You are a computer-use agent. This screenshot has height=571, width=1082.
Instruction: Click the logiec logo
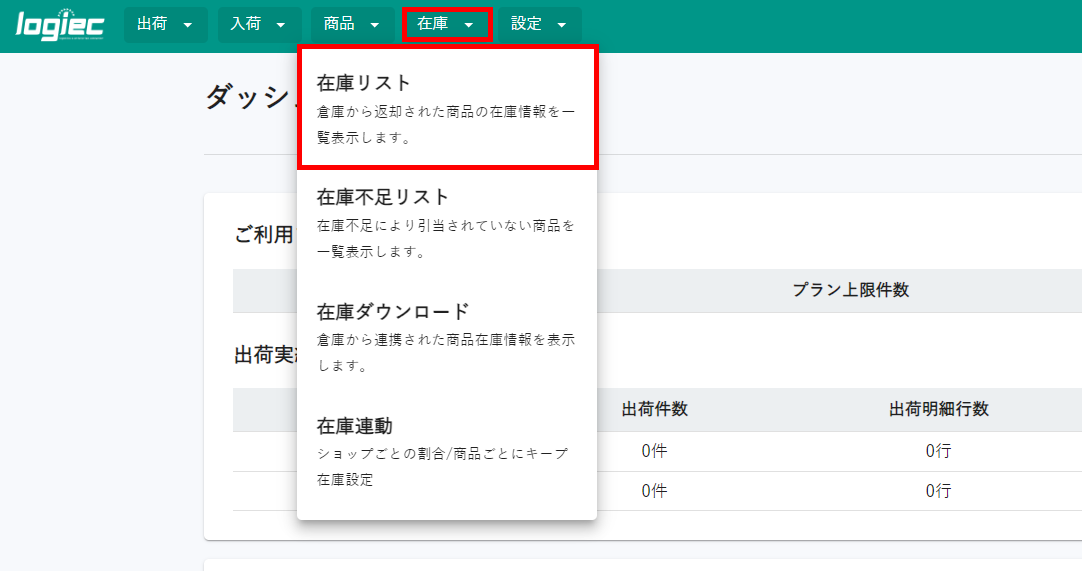[x=60, y=25]
